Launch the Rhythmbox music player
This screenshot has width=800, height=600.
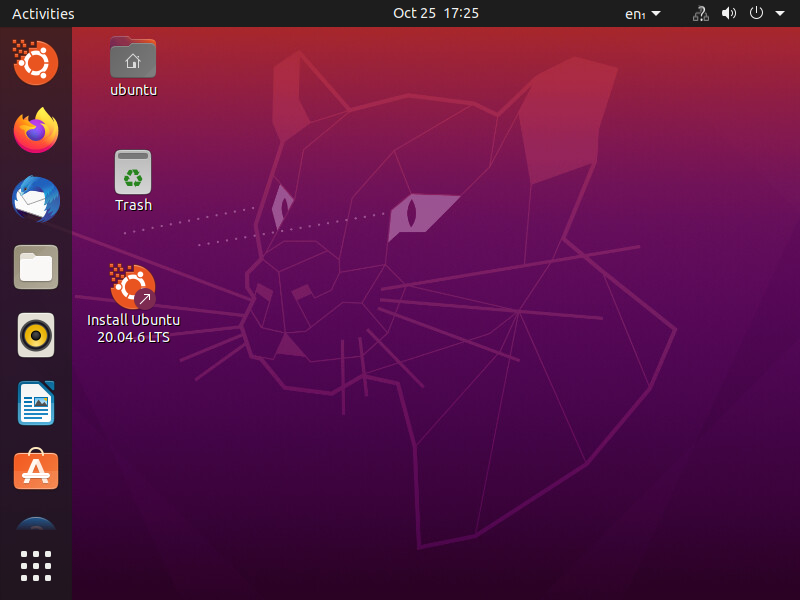point(35,335)
